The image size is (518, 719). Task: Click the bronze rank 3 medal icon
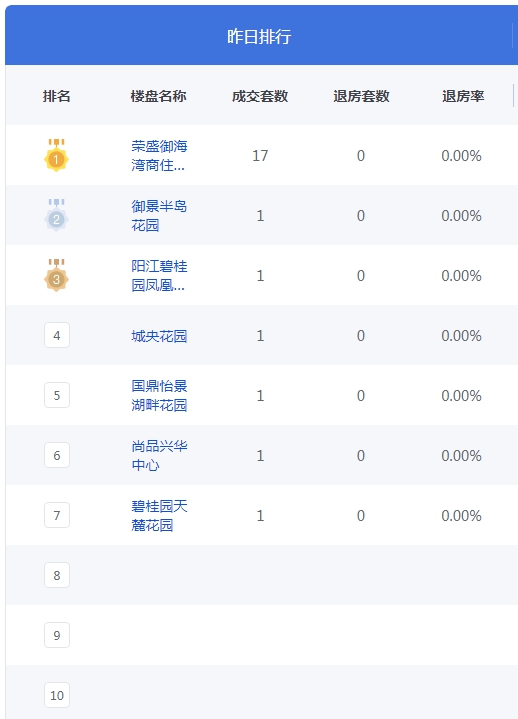(56, 275)
